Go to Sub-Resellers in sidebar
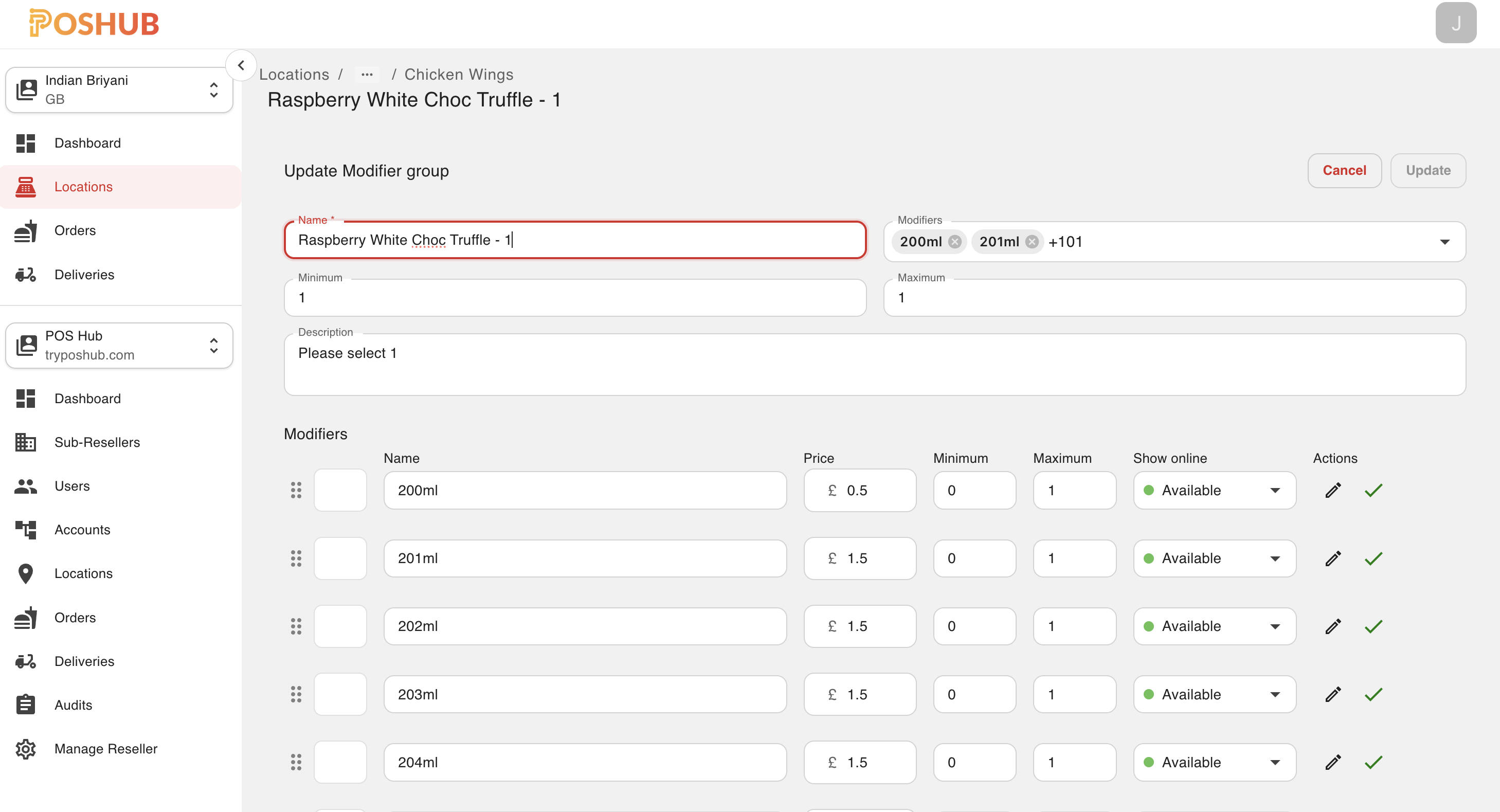This screenshot has width=1500, height=812. pyautogui.click(x=97, y=442)
